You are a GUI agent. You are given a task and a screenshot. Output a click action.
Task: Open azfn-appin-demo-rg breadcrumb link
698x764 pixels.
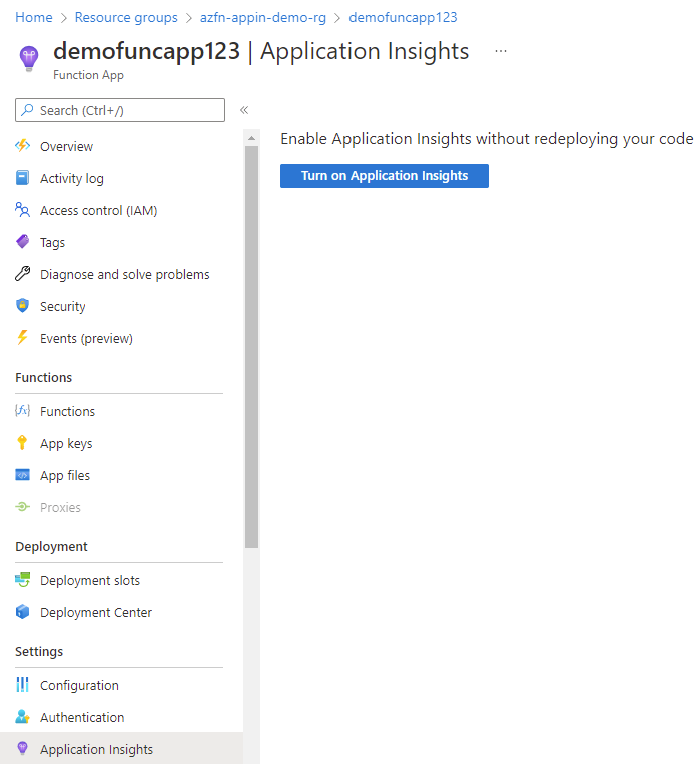click(263, 18)
